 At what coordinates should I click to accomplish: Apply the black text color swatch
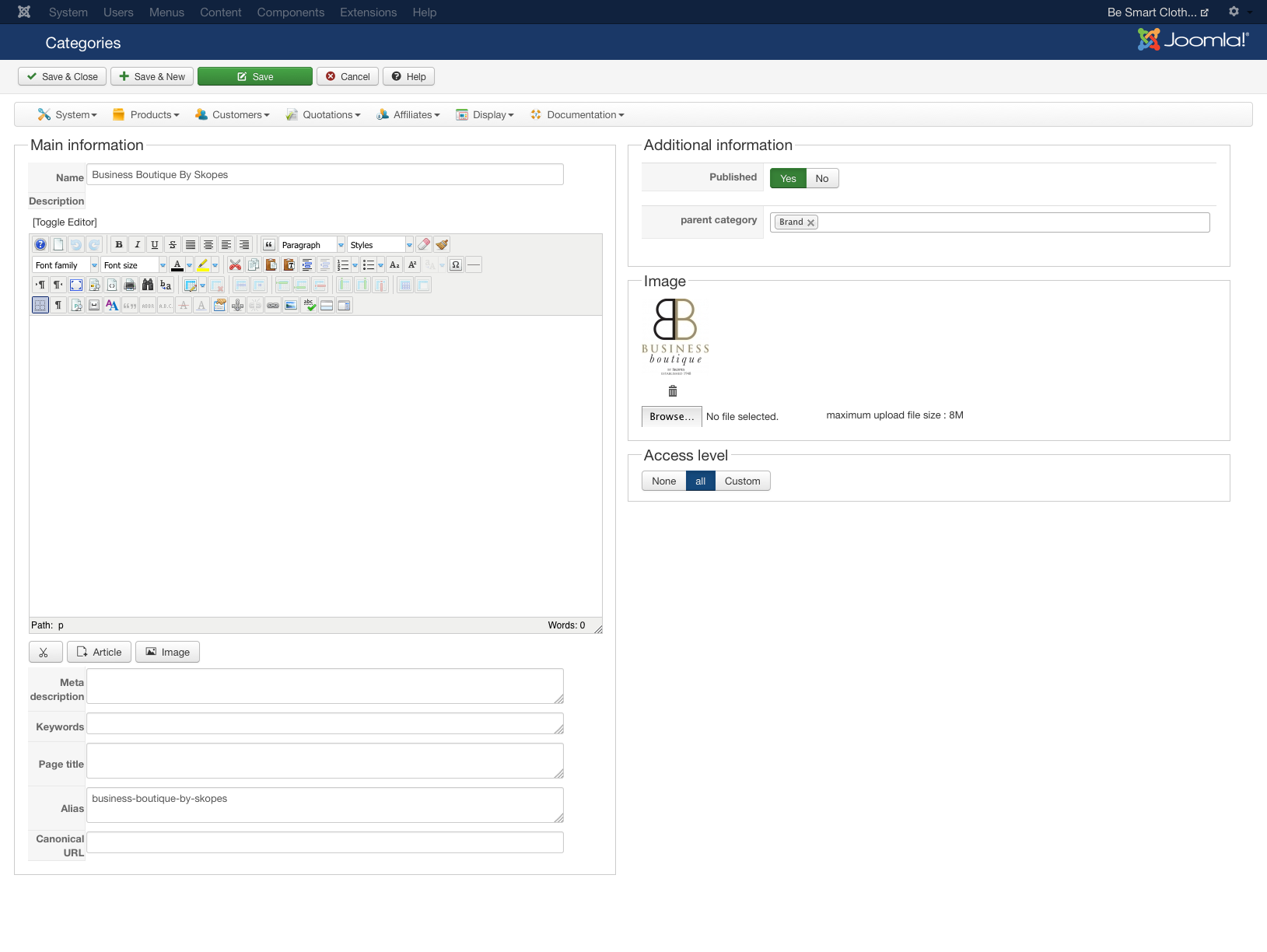177,265
